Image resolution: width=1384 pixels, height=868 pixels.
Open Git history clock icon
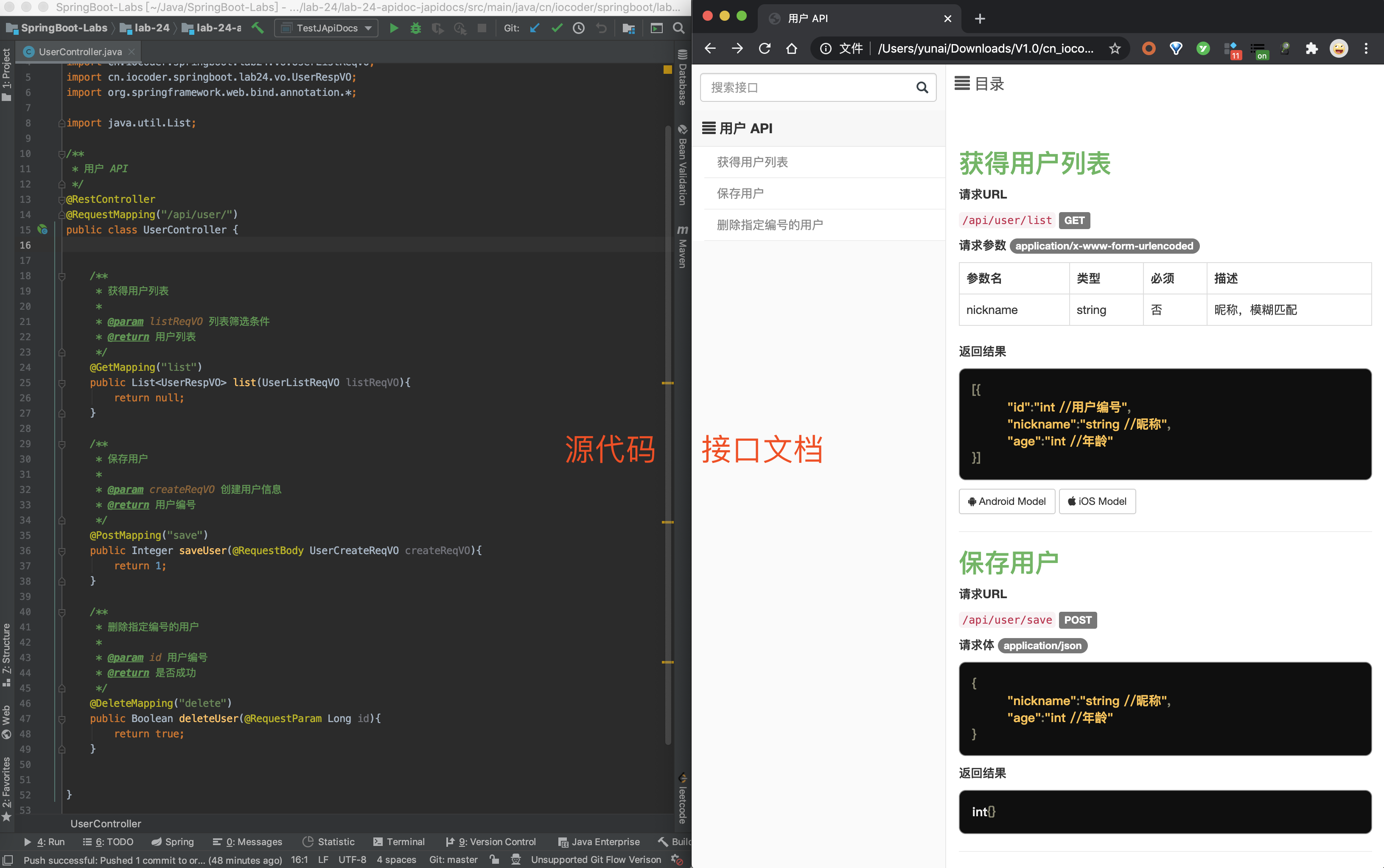(579, 28)
